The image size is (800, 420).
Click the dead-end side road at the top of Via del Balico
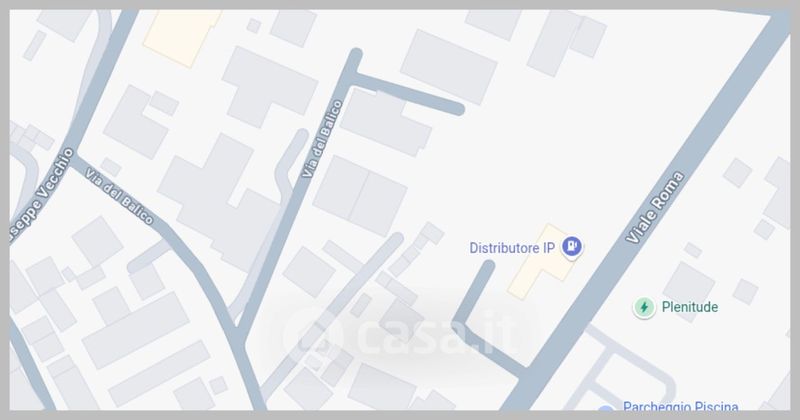pos(408,94)
